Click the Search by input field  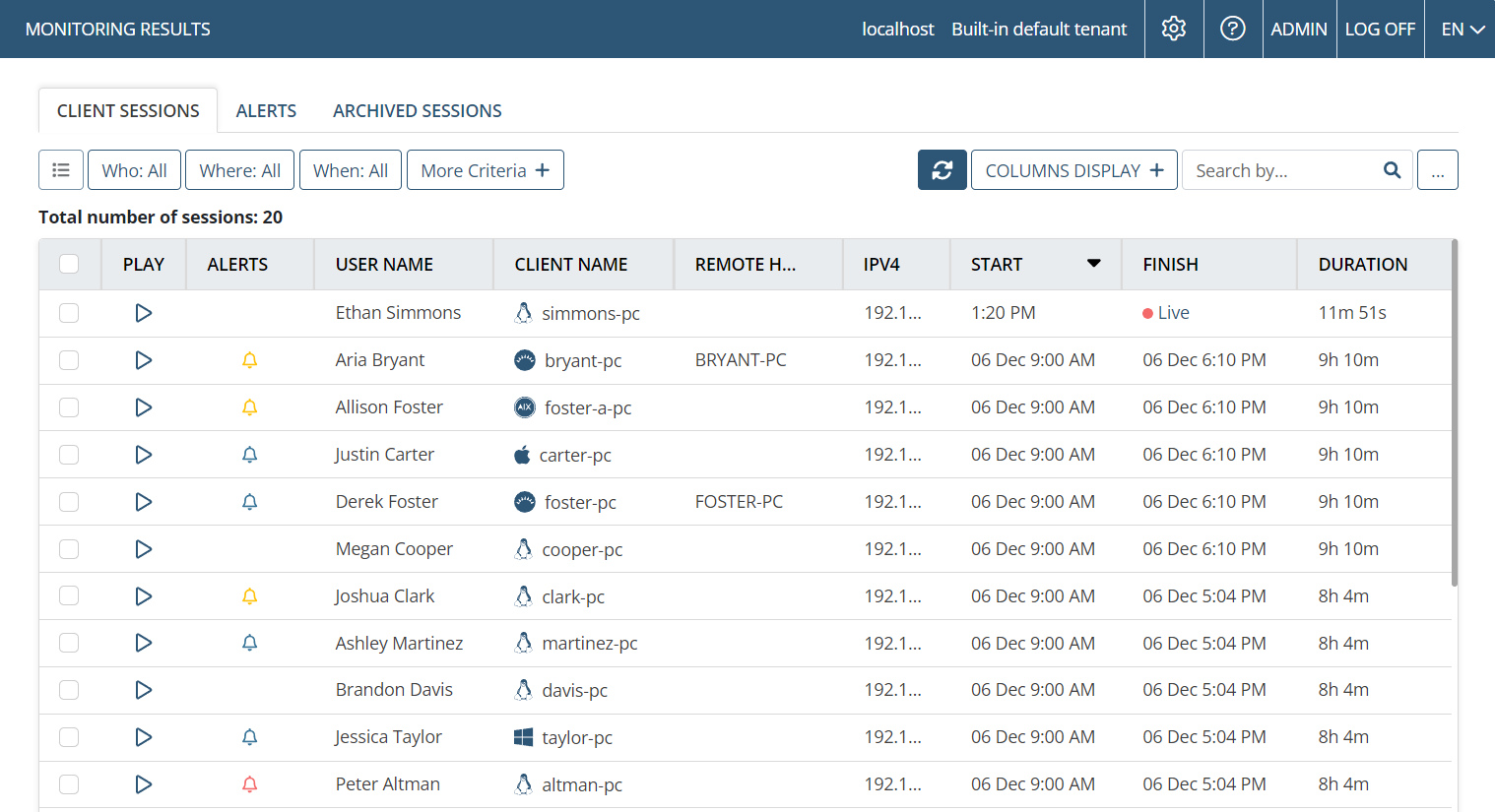click(1280, 170)
